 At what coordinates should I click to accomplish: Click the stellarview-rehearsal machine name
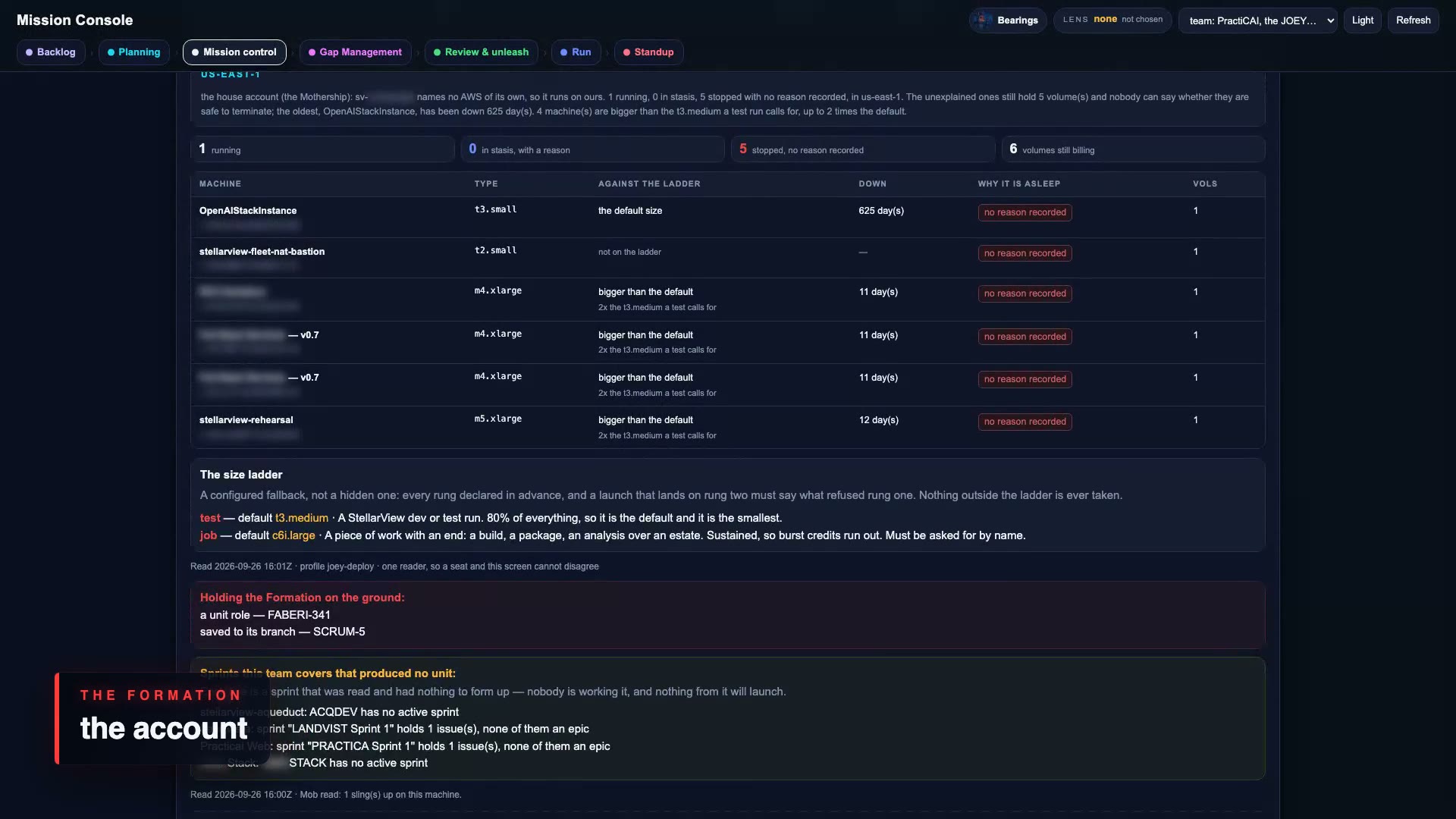[246, 420]
